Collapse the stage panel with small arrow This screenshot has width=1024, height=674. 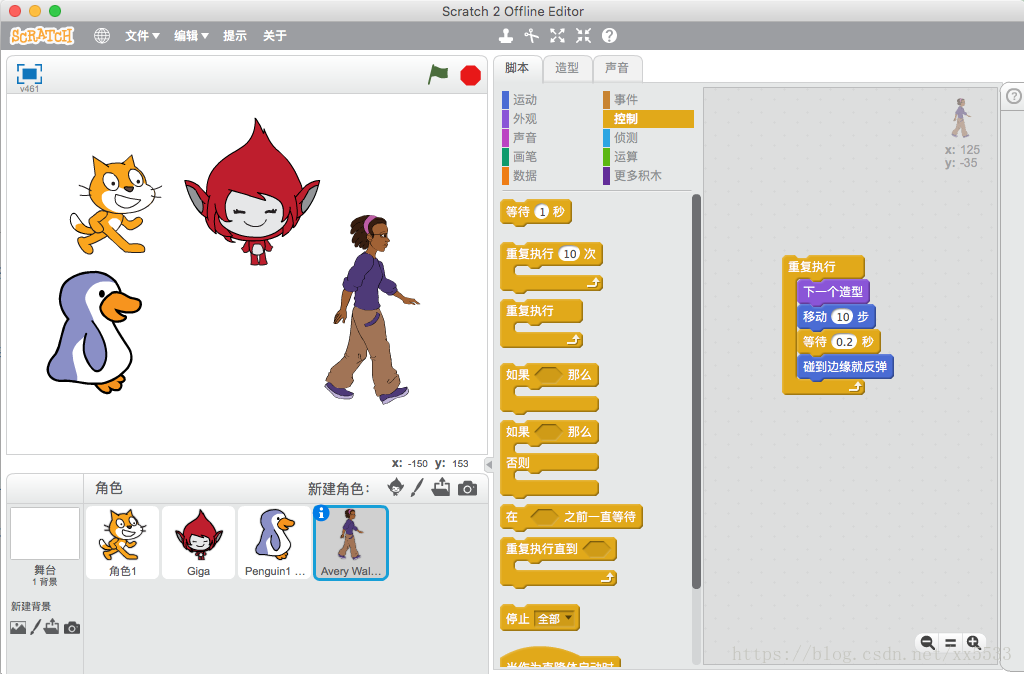(489, 465)
